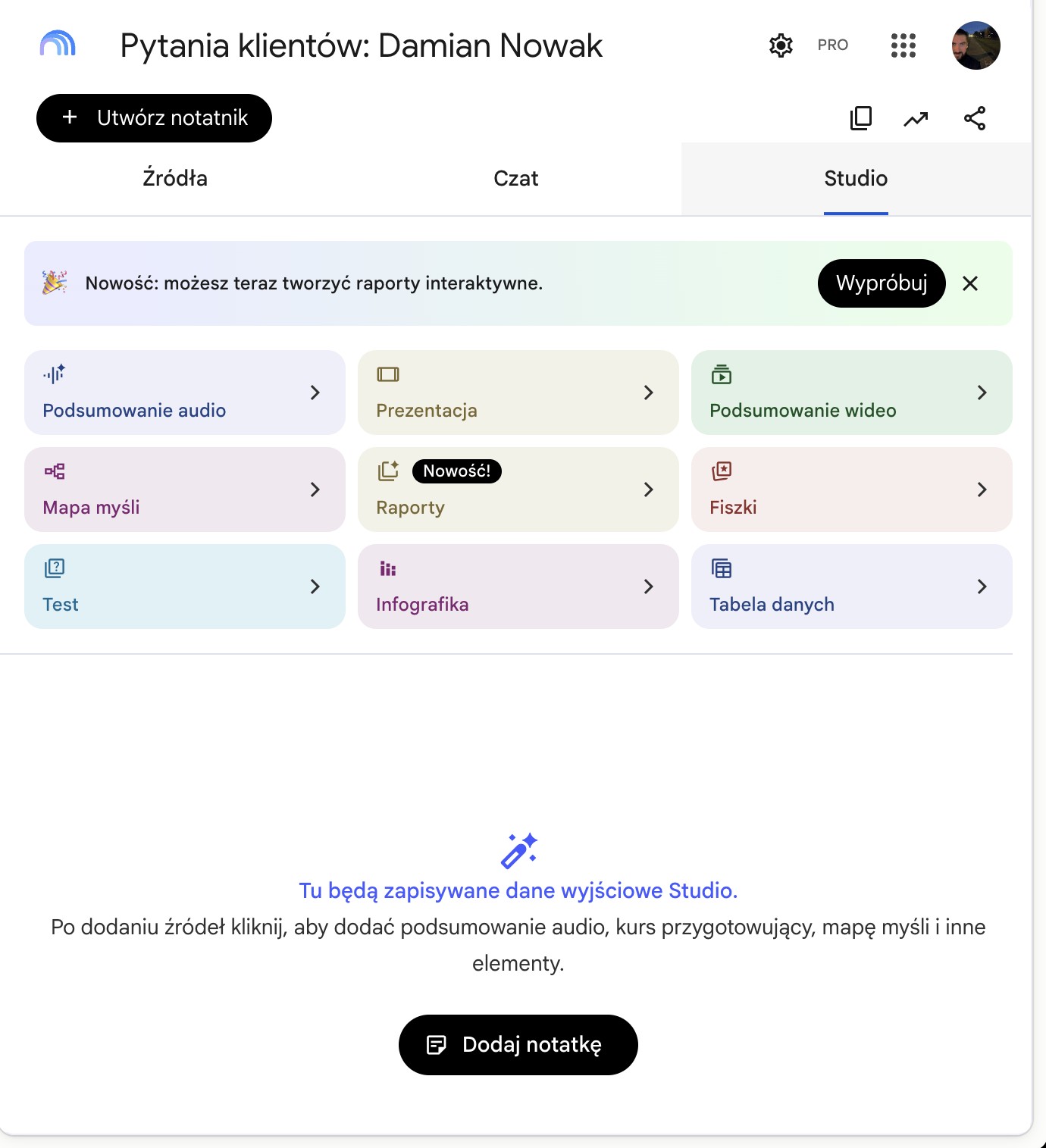The width and height of the screenshot is (1046, 1148).
Task: Click the share icon
Action: pos(975,118)
